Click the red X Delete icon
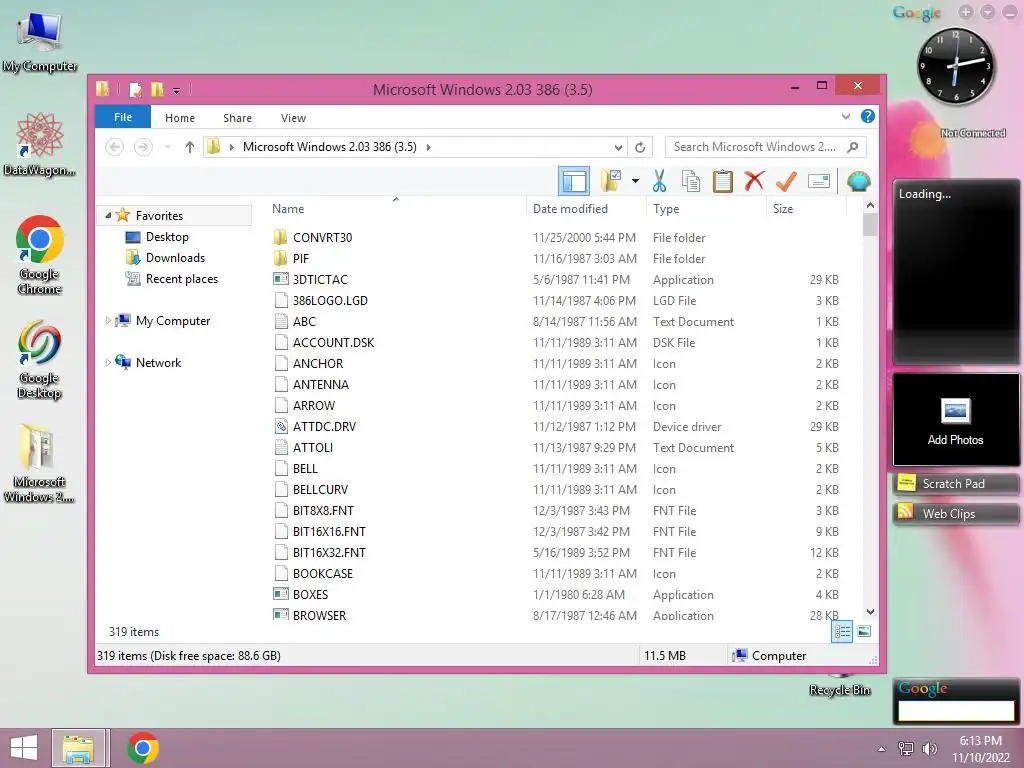The height and width of the screenshot is (768, 1024). click(x=754, y=181)
